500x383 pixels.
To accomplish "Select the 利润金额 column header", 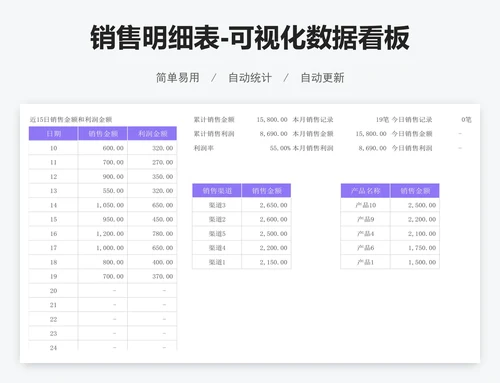I will (x=152, y=134).
